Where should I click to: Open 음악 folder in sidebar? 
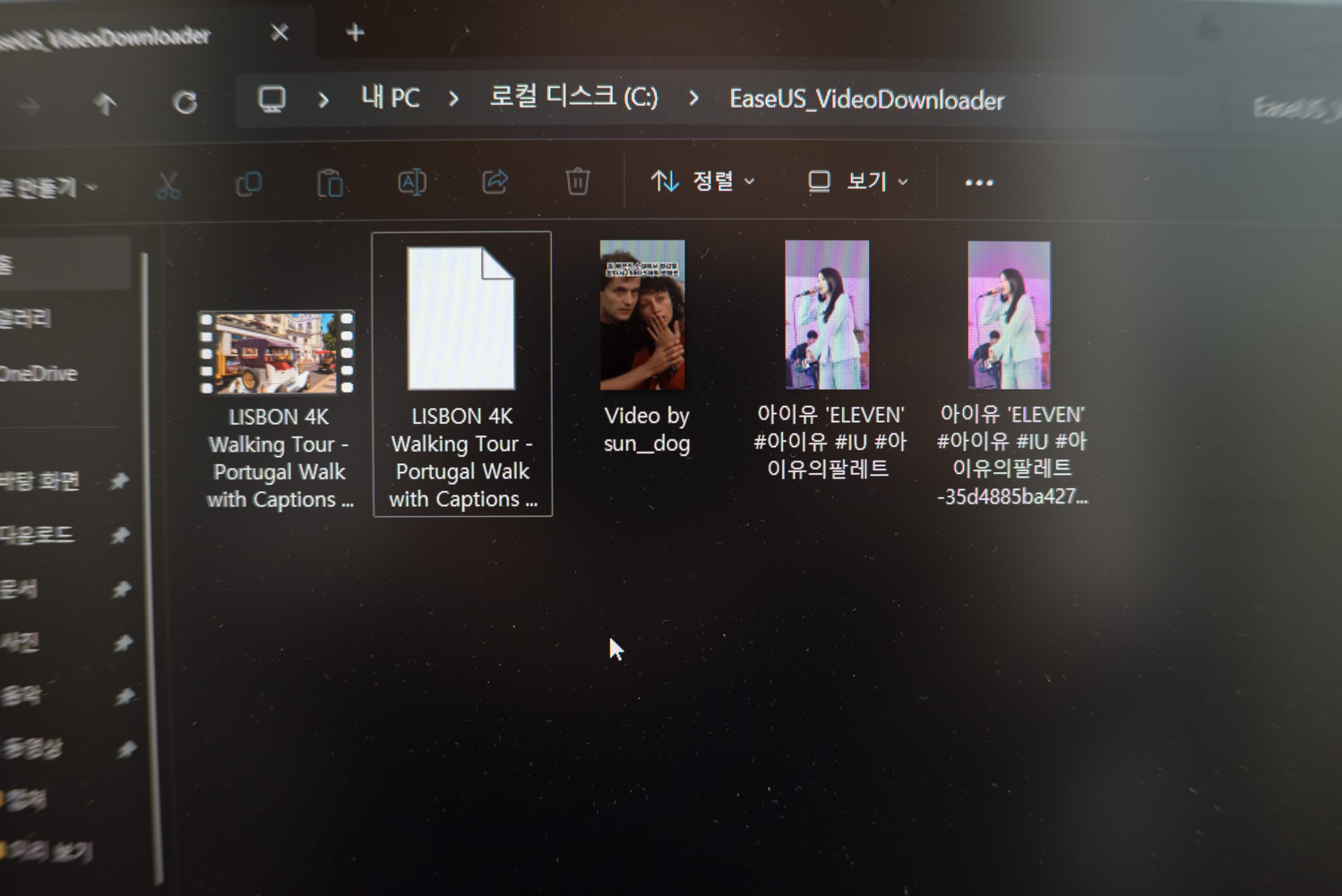21,695
